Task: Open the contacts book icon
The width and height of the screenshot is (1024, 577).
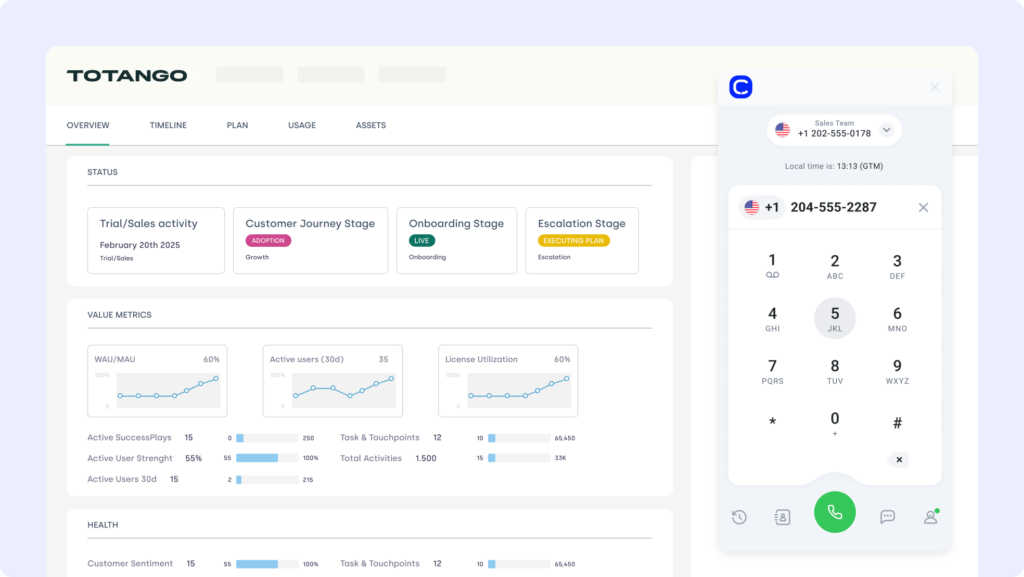Action: pyautogui.click(x=782, y=517)
